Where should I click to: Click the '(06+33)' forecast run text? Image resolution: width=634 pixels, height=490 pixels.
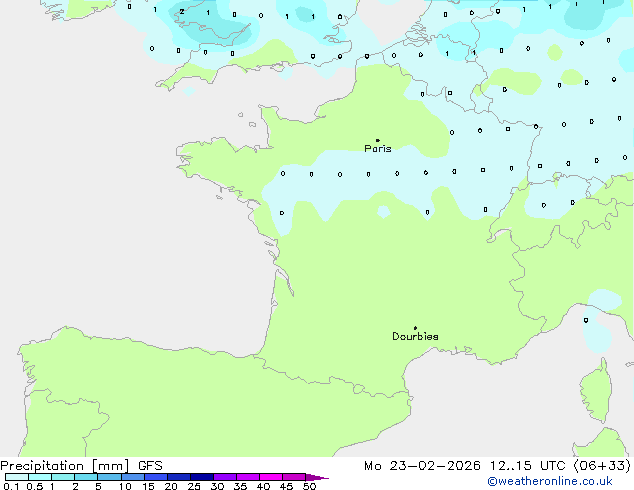(602, 466)
